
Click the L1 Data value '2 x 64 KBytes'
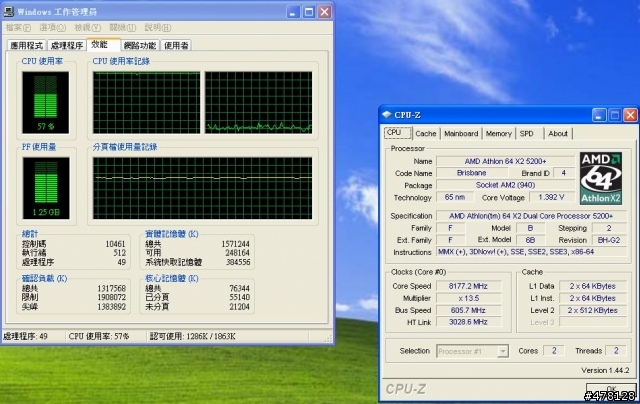(x=593, y=286)
